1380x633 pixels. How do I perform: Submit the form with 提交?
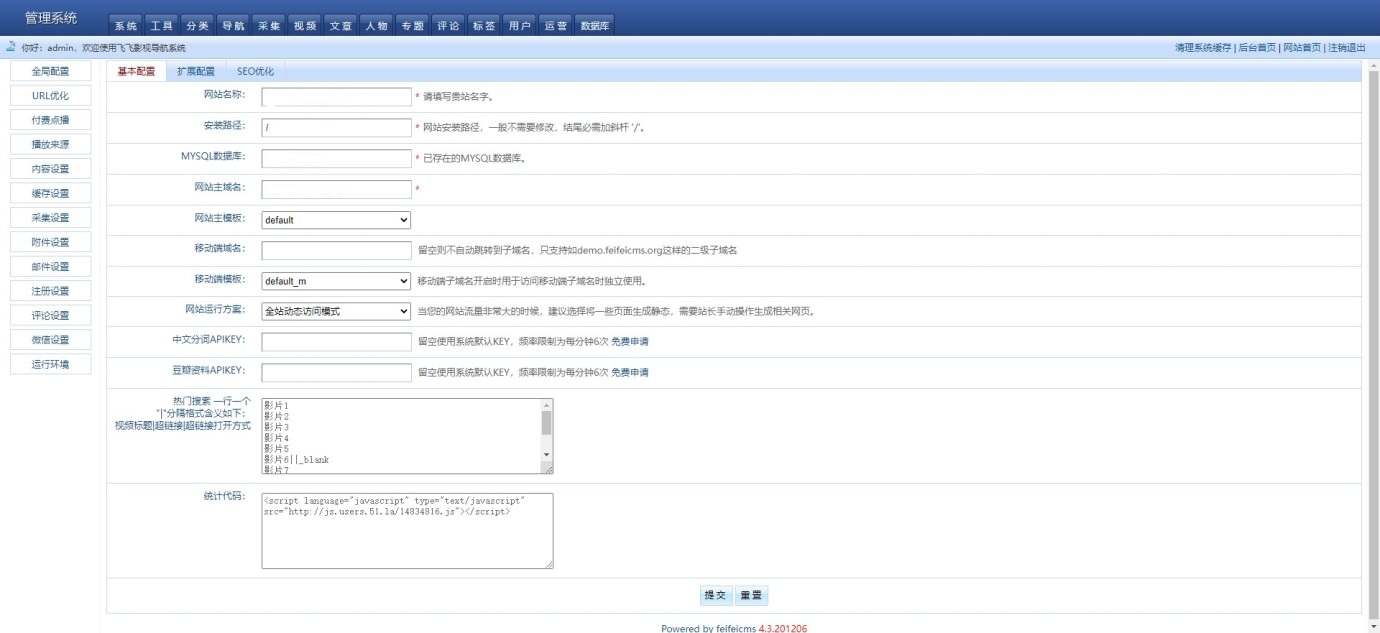(x=716, y=595)
